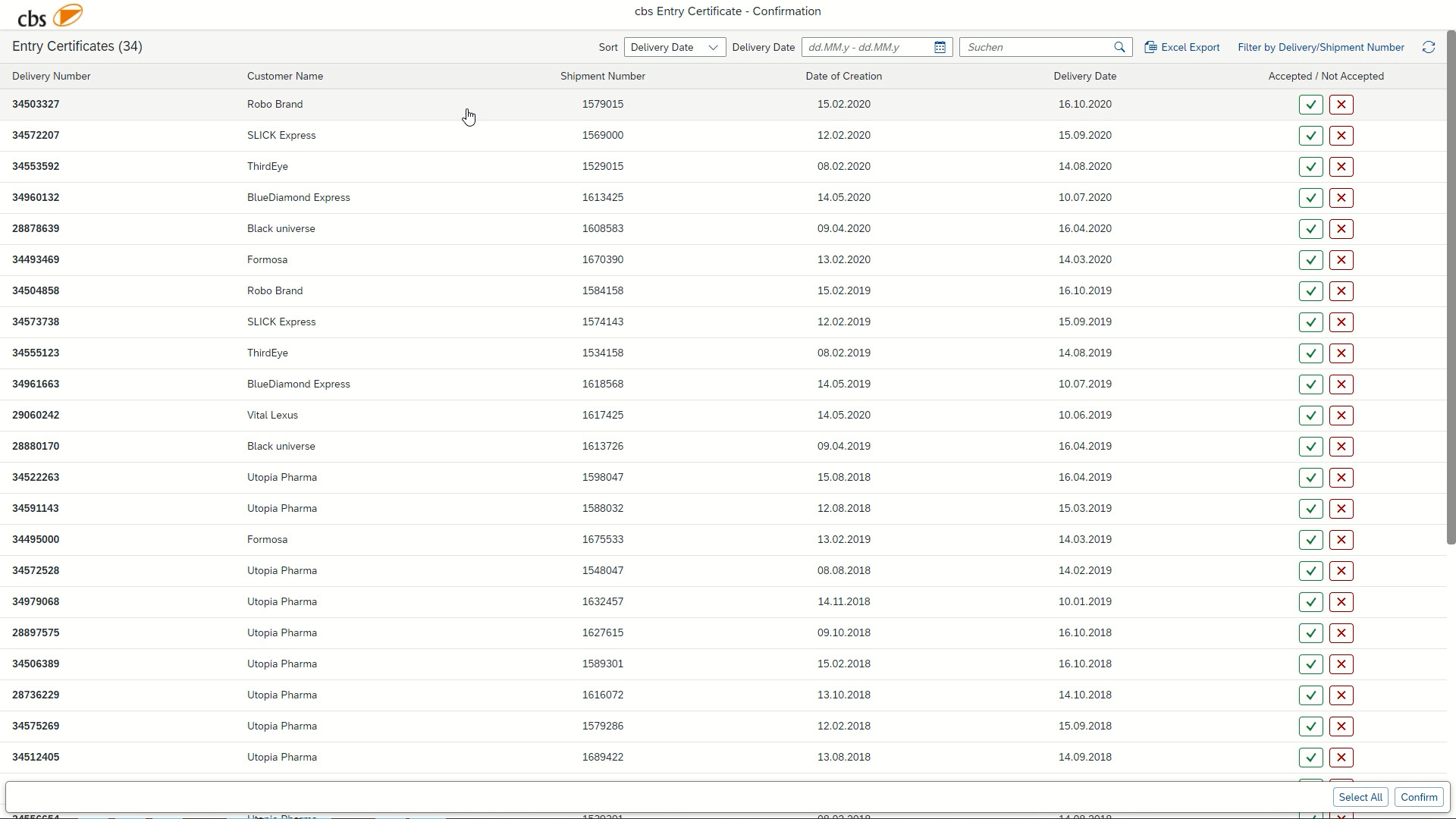The width and height of the screenshot is (1456, 819).
Task: Click the Sort dropdown arrow
Action: pyautogui.click(x=713, y=47)
